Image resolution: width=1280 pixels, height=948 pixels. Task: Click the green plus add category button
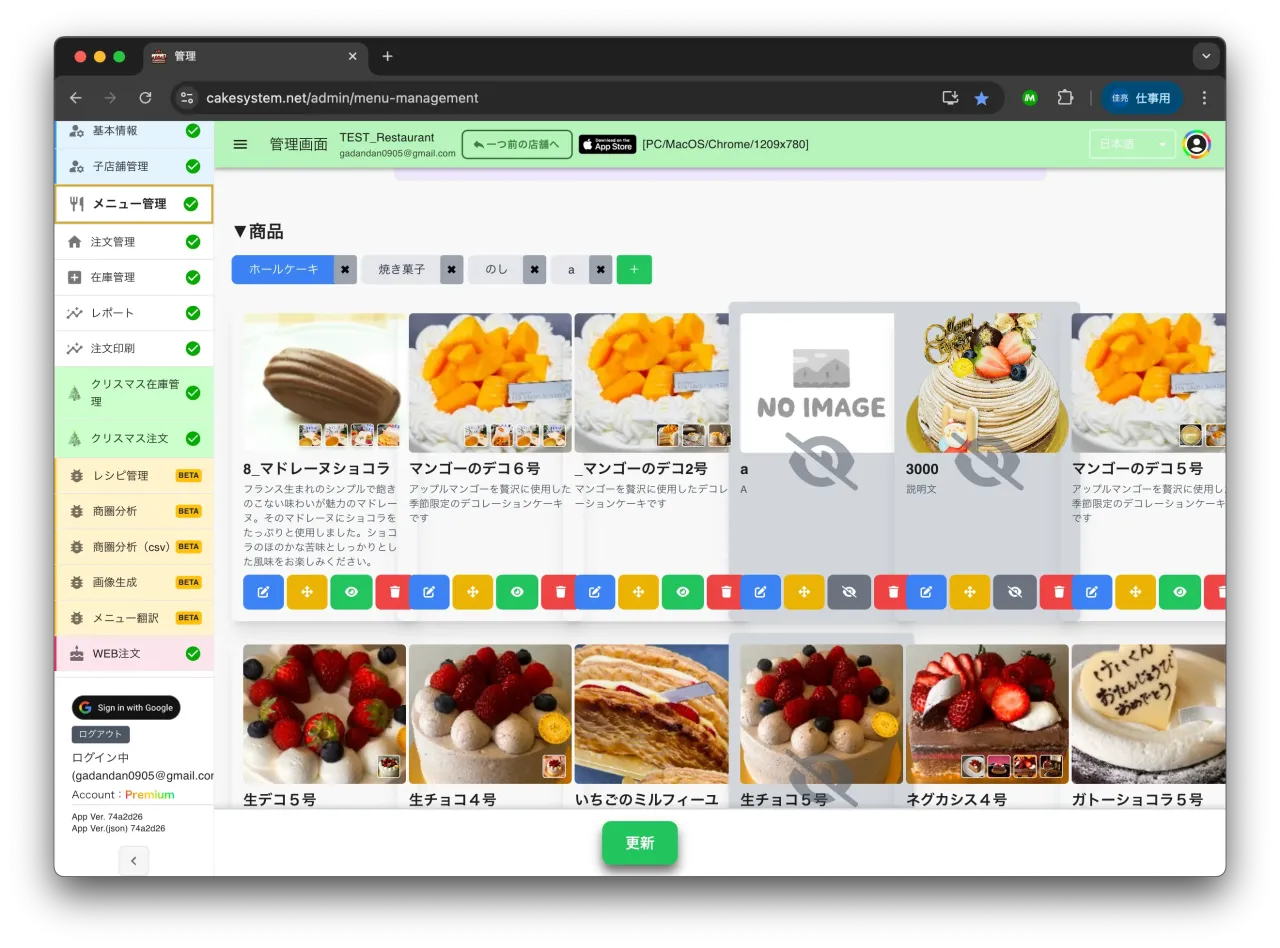(x=634, y=269)
